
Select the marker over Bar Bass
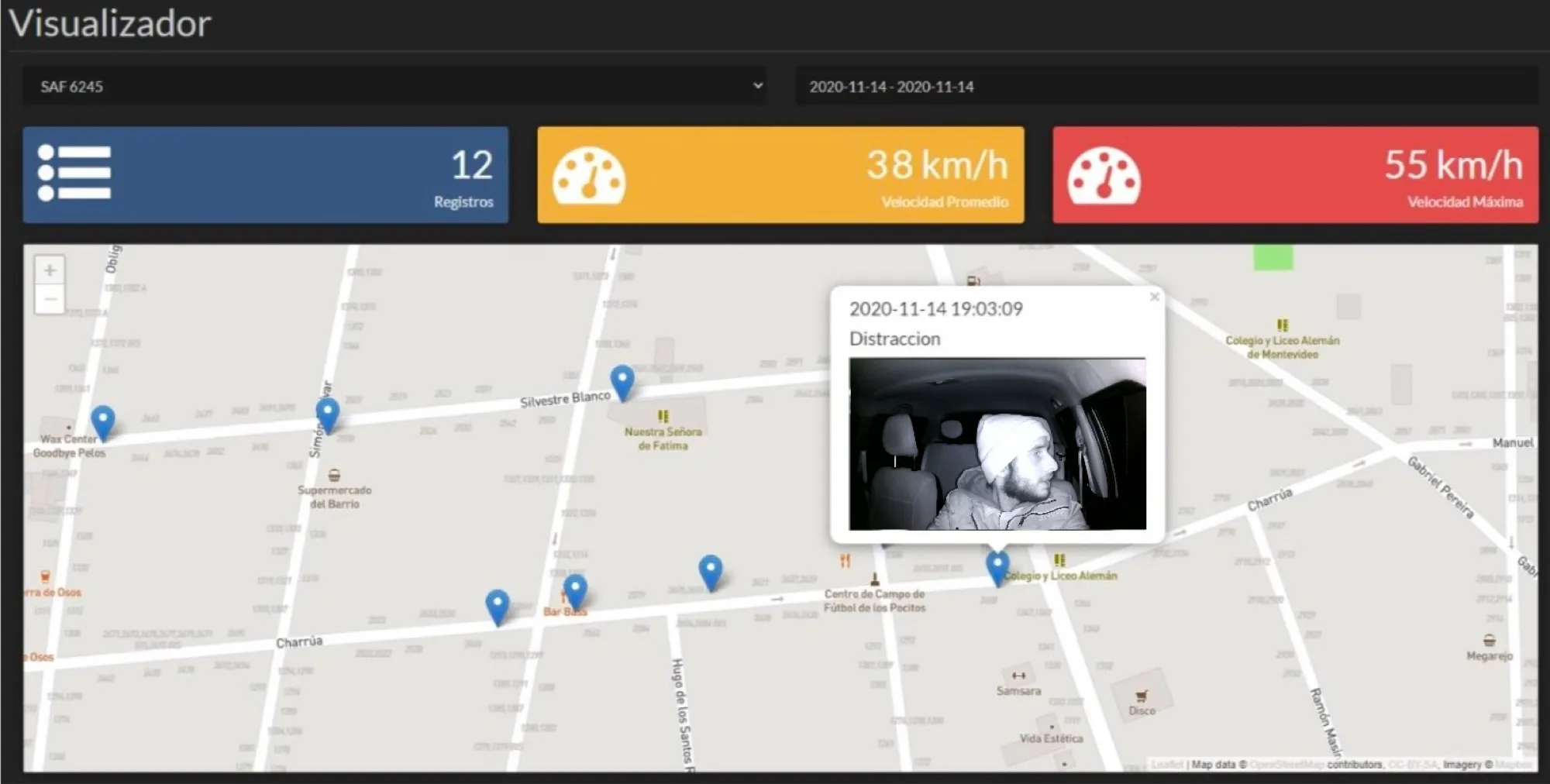pos(575,592)
